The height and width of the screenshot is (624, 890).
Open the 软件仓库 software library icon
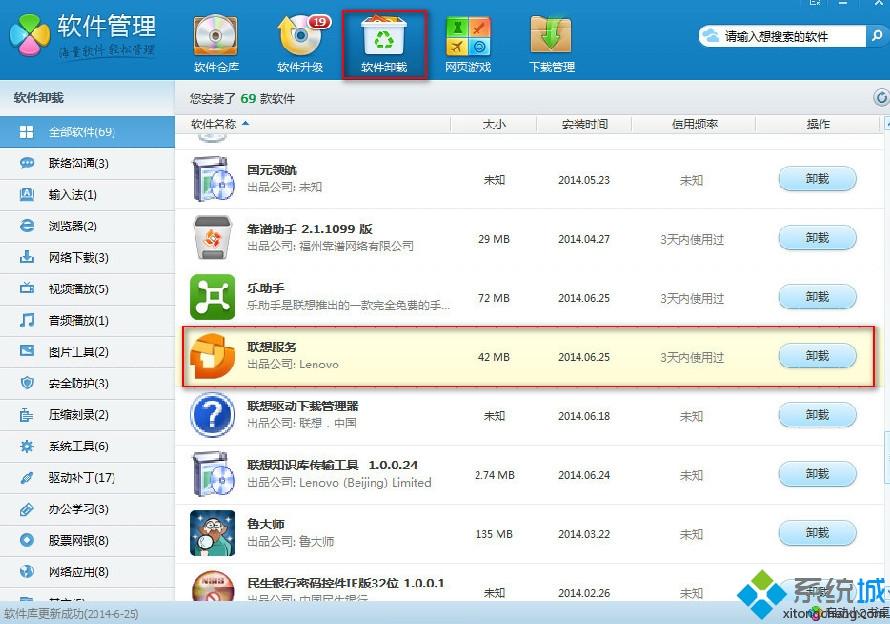[x=216, y=44]
